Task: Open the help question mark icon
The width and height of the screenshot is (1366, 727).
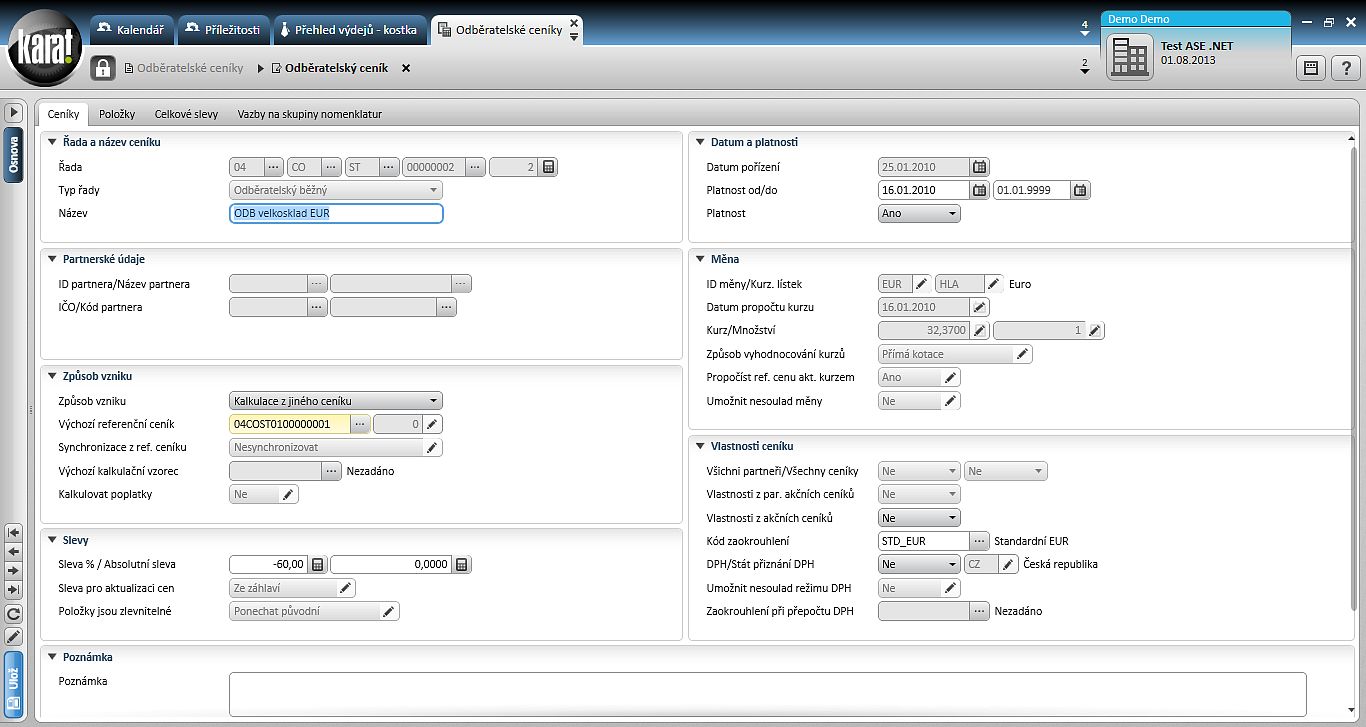Action: pos(1347,68)
